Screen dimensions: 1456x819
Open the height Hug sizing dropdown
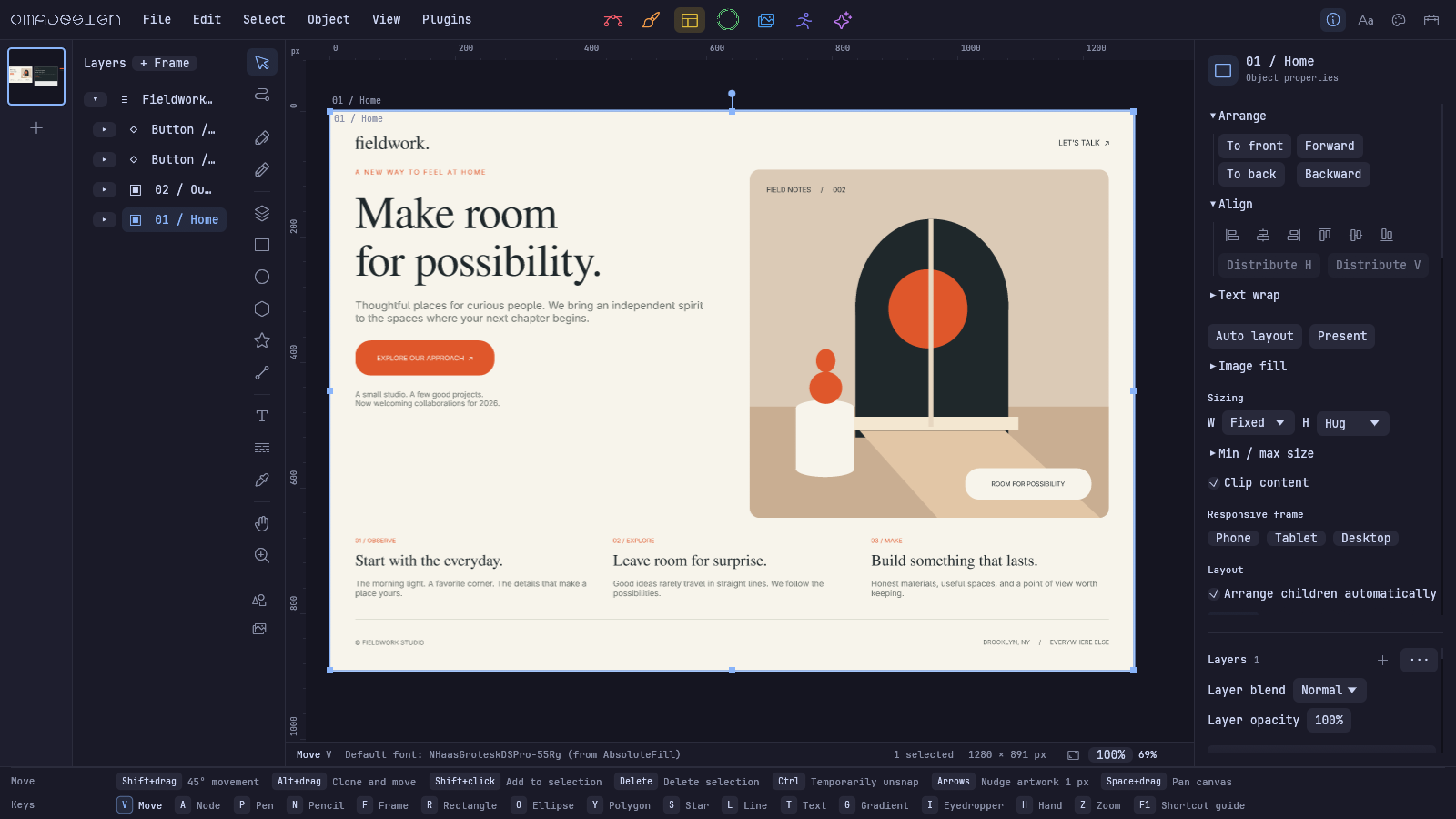tap(1352, 423)
